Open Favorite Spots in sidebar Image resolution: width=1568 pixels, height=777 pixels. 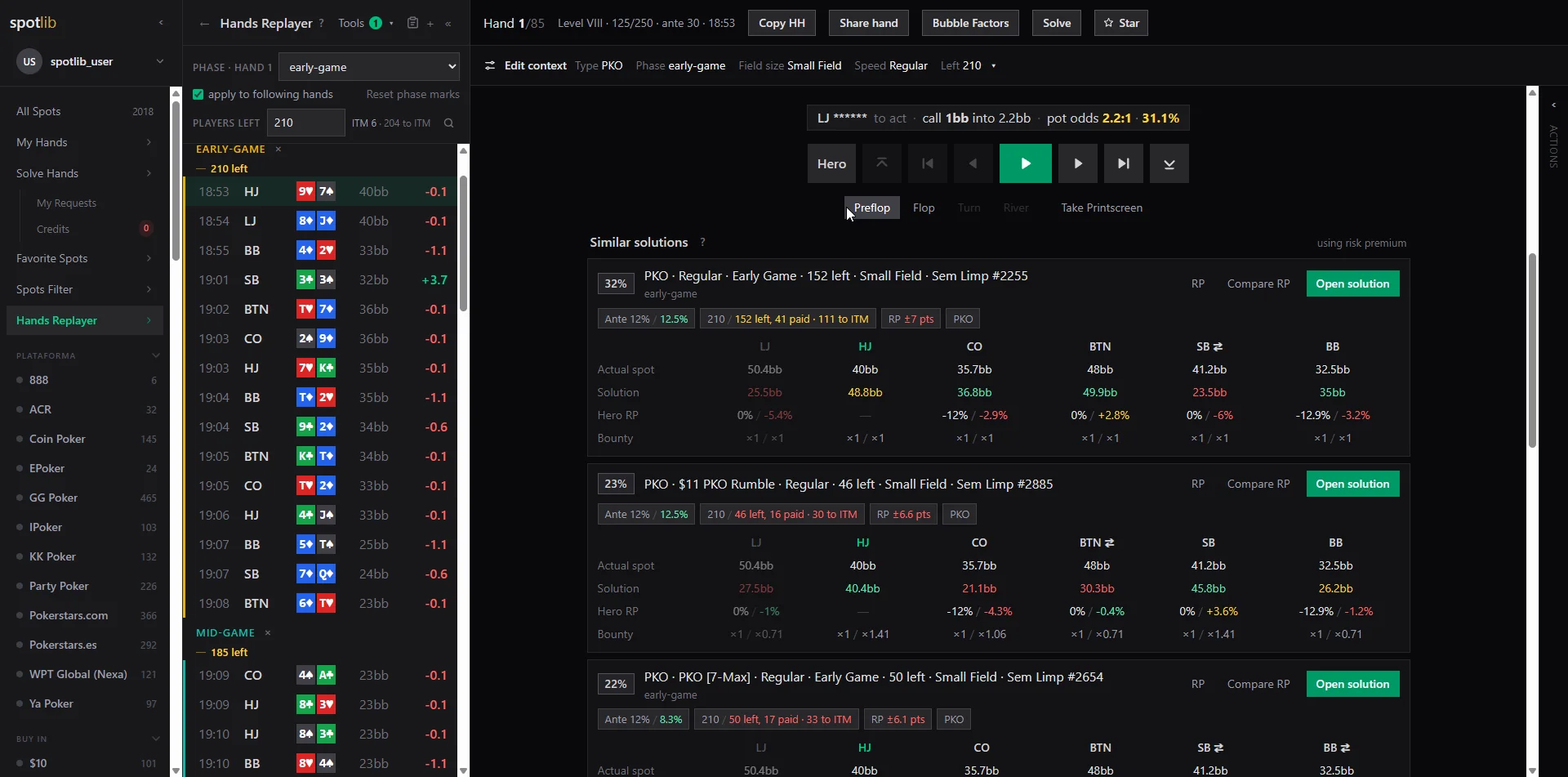point(85,258)
